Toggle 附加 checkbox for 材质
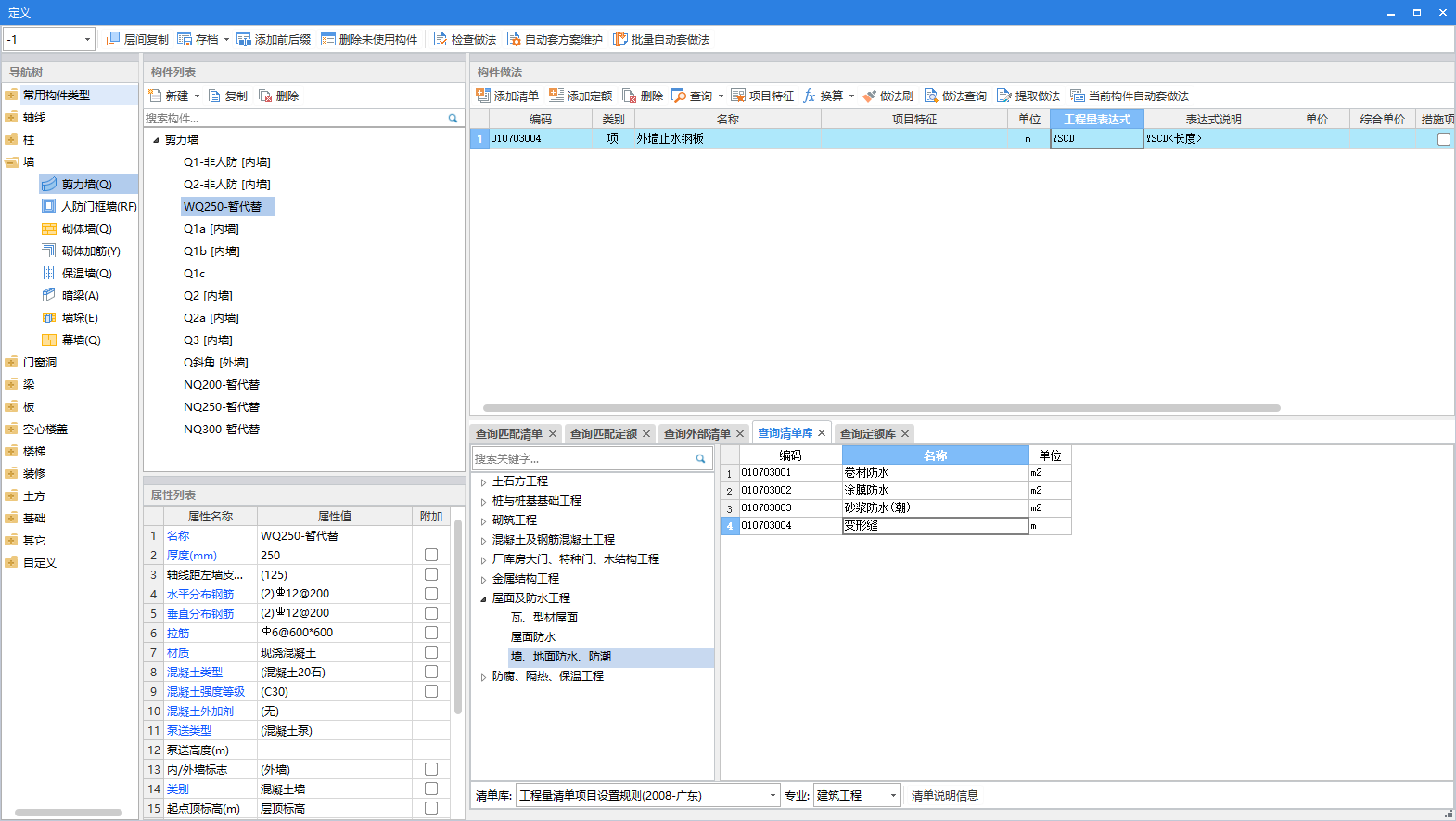The height and width of the screenshot is (821, 1456). pyautogui.click(x=431, y=652)
